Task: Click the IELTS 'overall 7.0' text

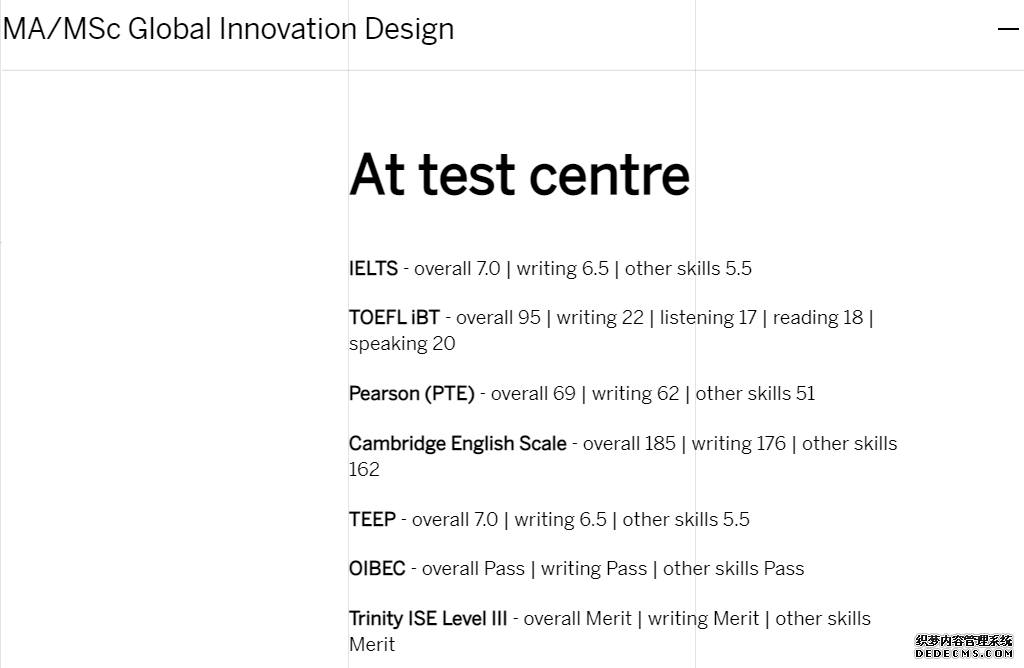Action: 457,268
